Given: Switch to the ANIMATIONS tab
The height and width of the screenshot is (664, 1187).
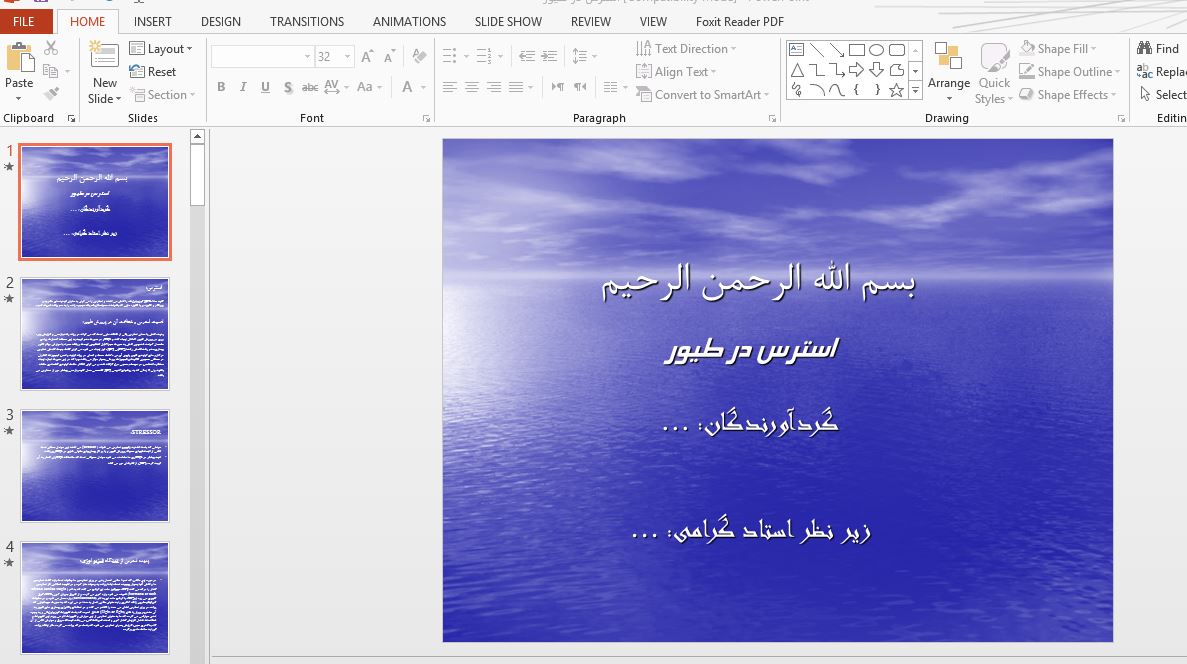Looking at the screenshot, I should click(409, 22).
